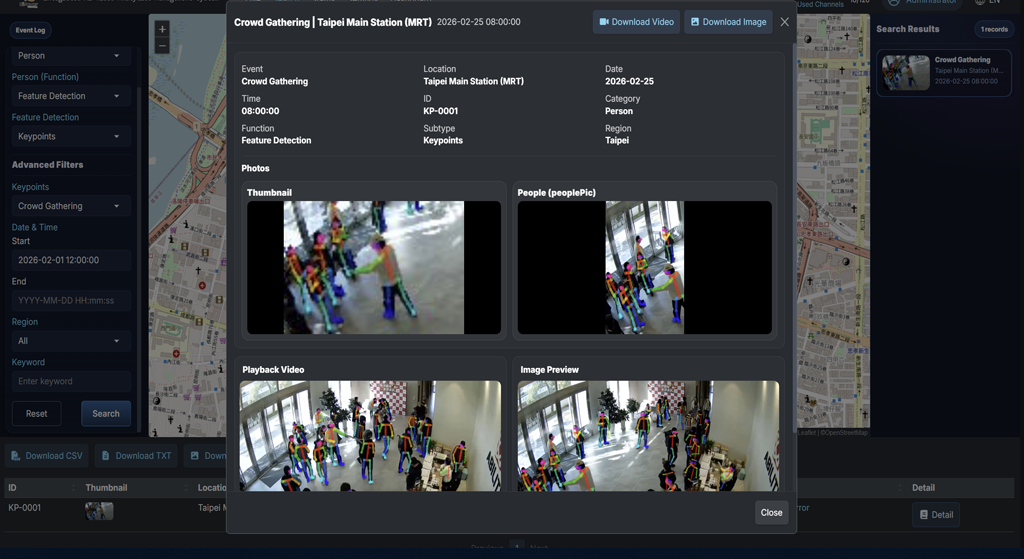Zoom out on the map with minus
This screenshot has height=559, width=1024.
pyautogui.click(x=162, y=45)
